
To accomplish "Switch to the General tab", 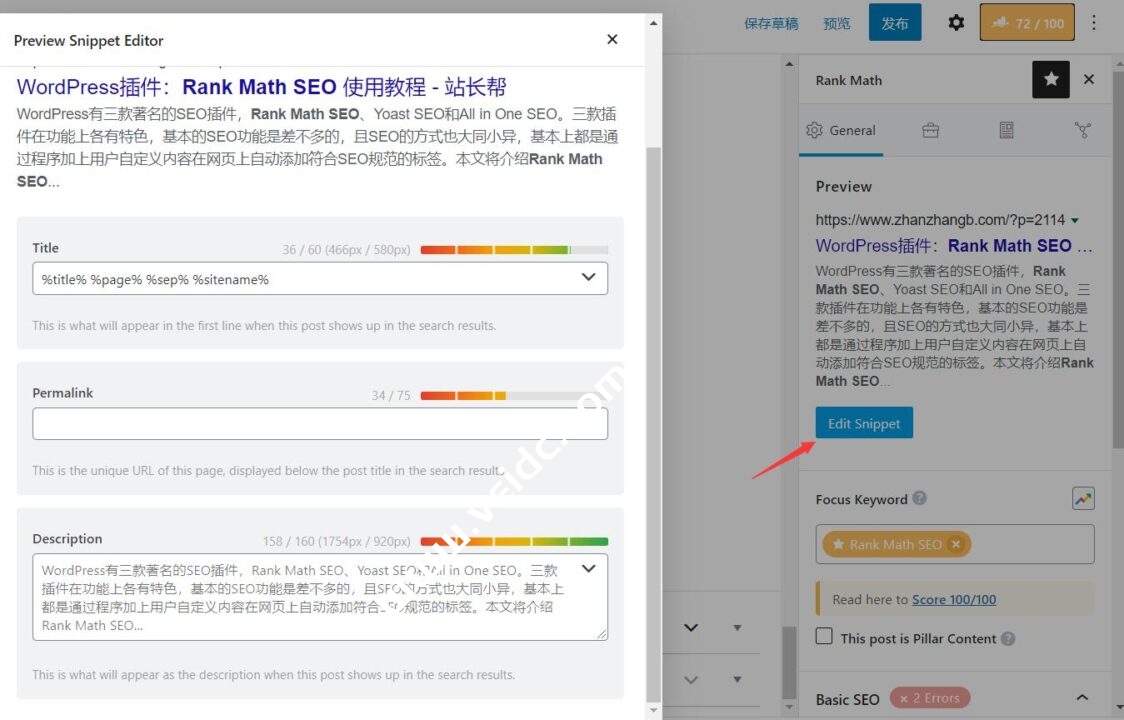I will click(841, 130).
